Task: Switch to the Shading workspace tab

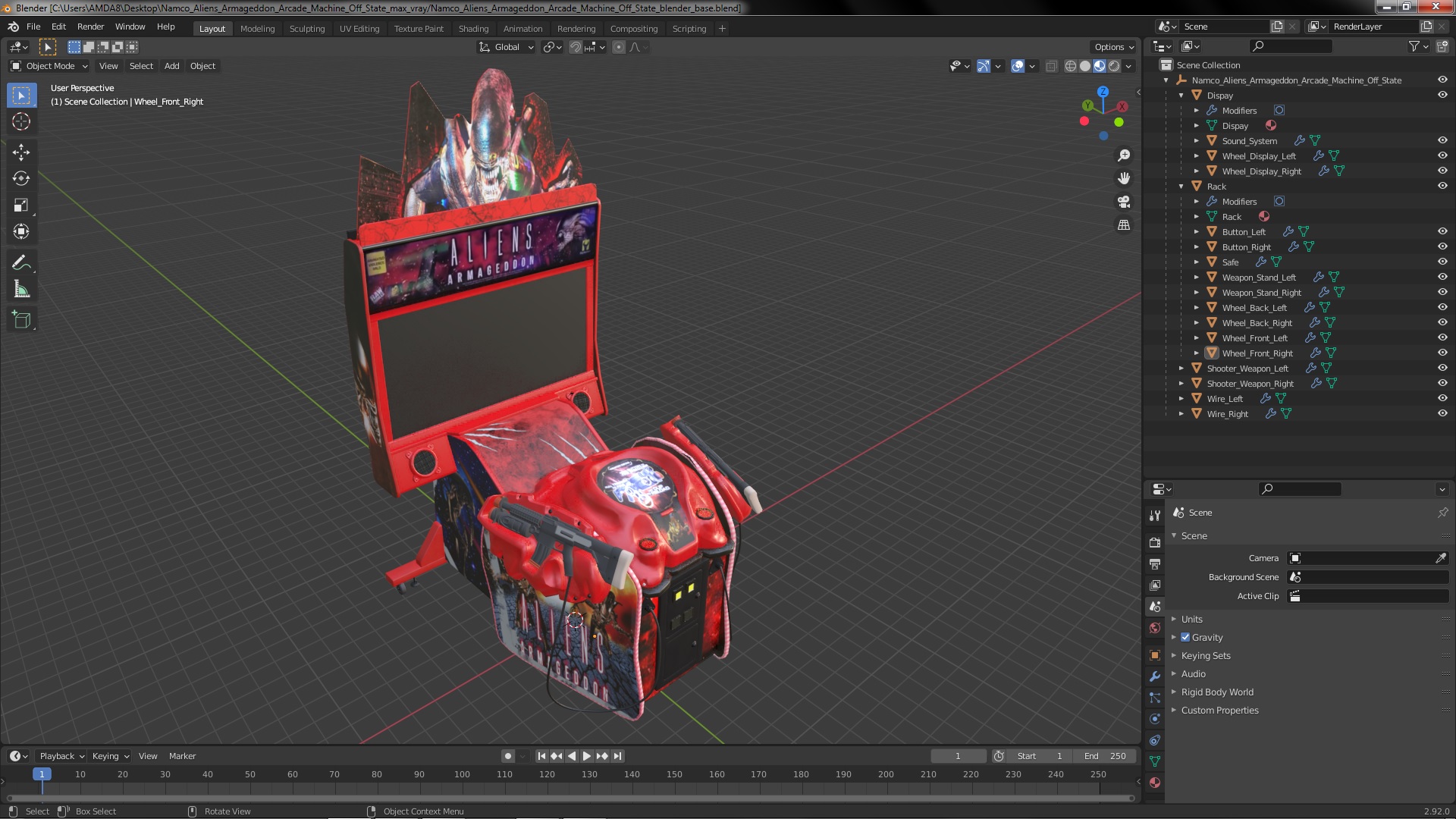Action: [473, 29]
